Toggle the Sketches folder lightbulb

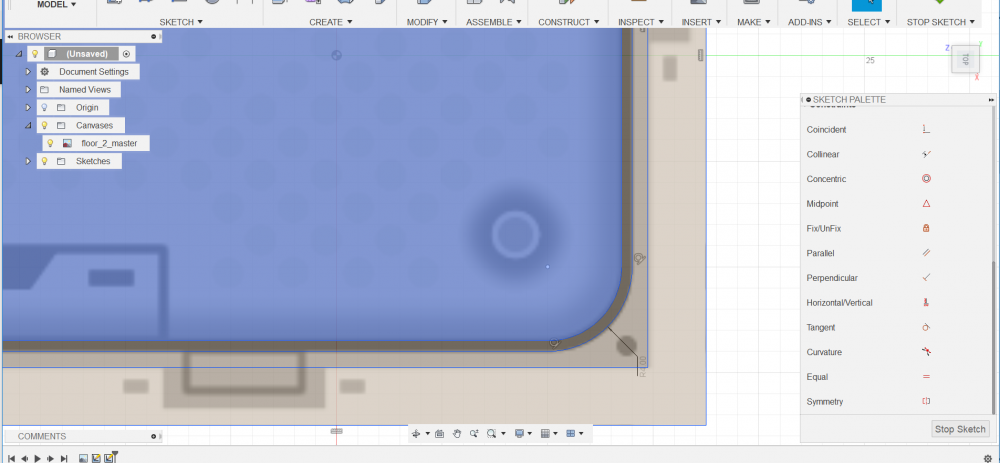(x=44, y=161)
